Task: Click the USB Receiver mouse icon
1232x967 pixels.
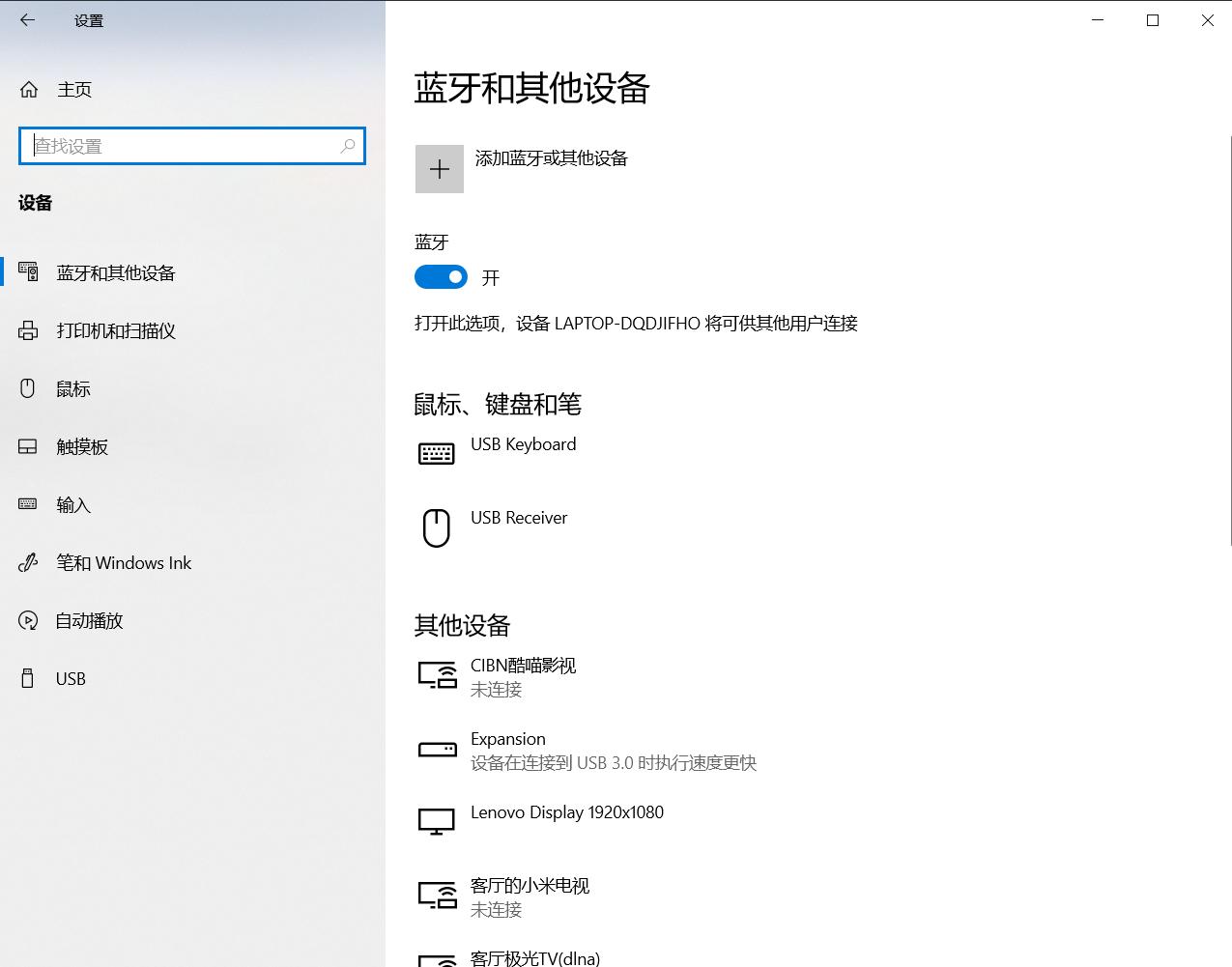Action: point(437,527)
